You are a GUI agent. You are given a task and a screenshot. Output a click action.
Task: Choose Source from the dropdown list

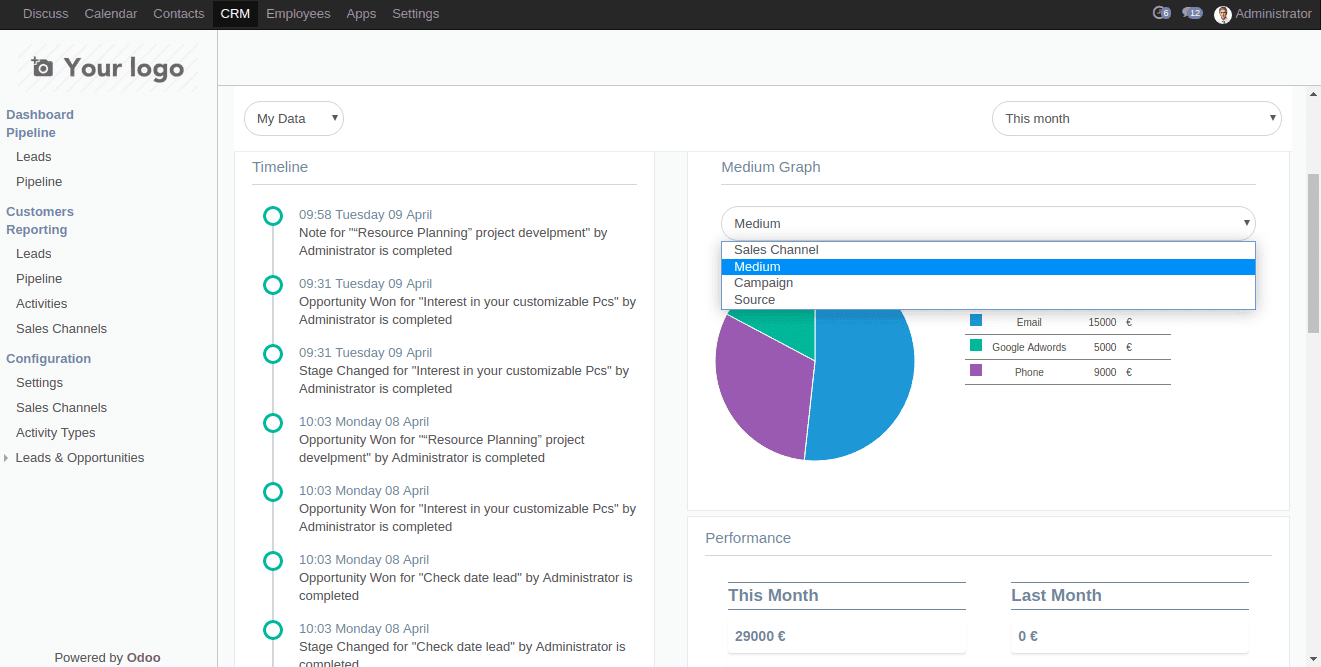click(x=988, y=300)
